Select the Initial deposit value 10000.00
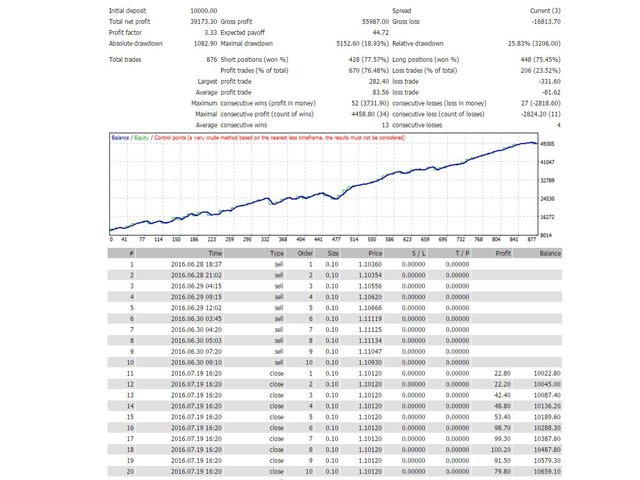The image size is (640, 480). coord(204,11)
